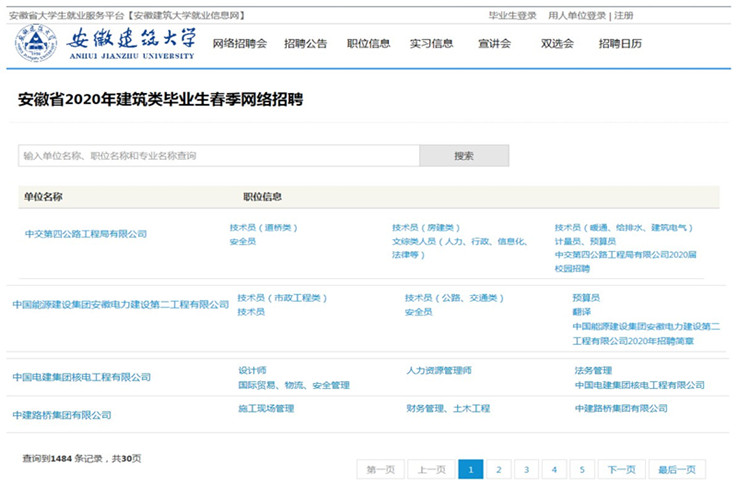Open the 宣讲会 navigation item
737x486 pixels.
[494, 44]
